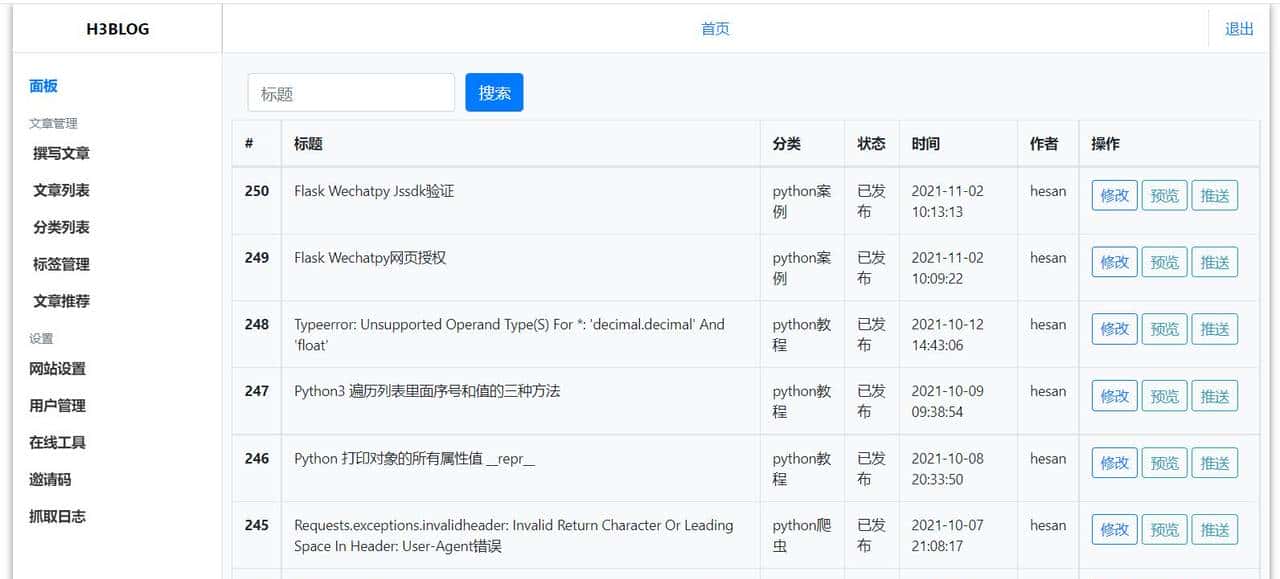Open 网站设置 under 设置

(x=59, y=368)
